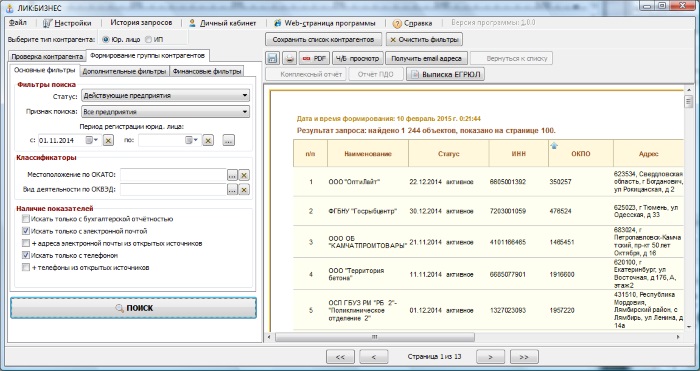Image resolution: width=700 pixels, height=371 pixels.
Task: Export the report with the PDF button
Action: pyautogui.click(x=314, y=58)
